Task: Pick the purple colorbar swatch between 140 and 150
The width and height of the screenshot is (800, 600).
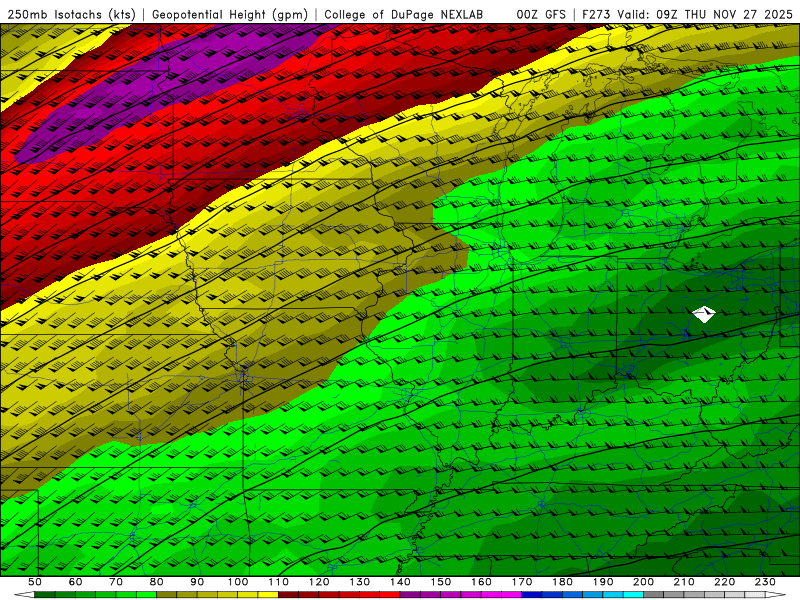Action: coord(410,595)
